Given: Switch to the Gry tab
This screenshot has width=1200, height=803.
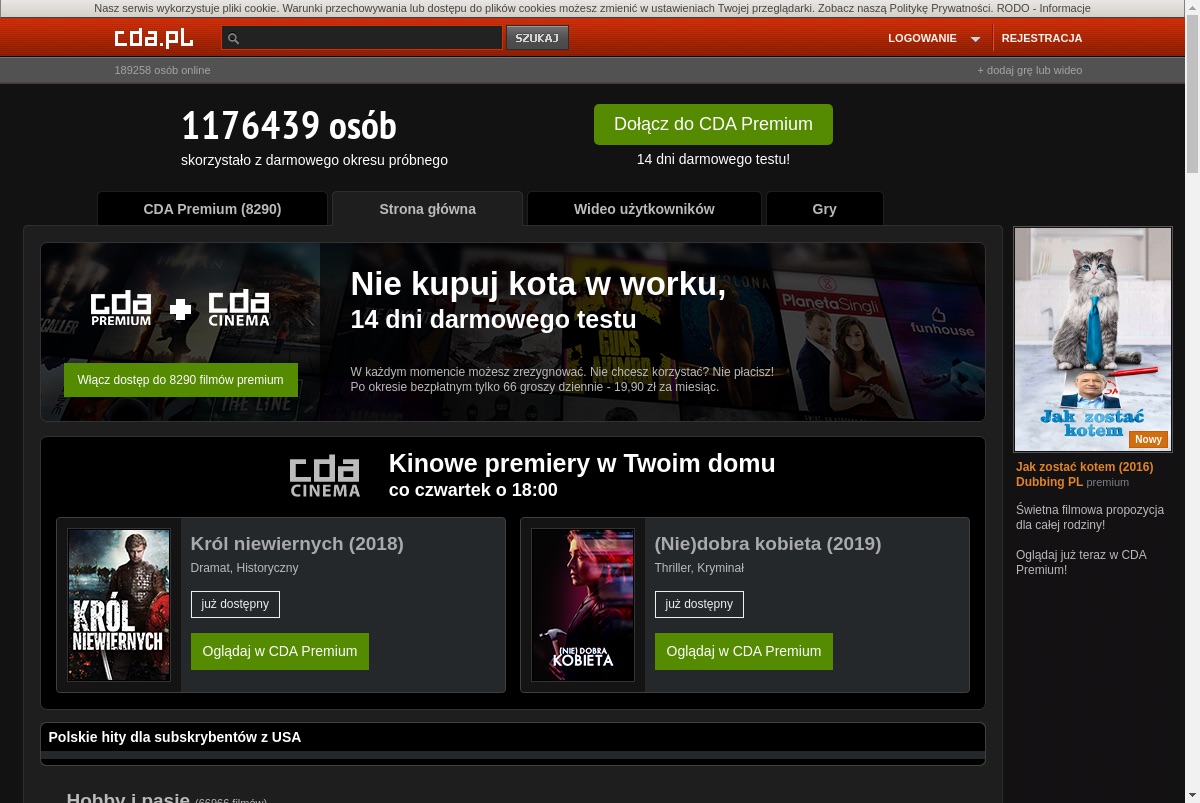Looking at the screenshot, I should click(824, 209).
